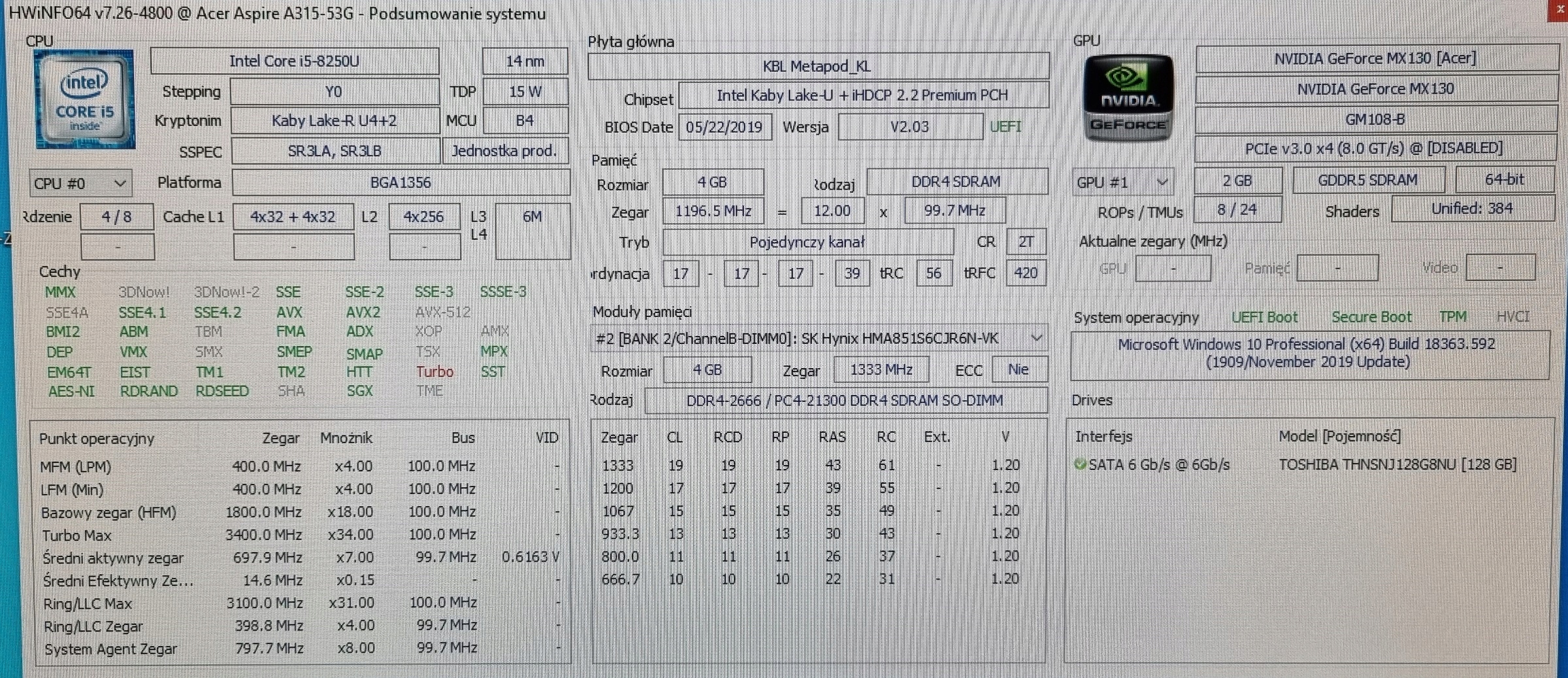
Task: Open the GPU #1 selector dropdown
Action: pos(1122,182)
